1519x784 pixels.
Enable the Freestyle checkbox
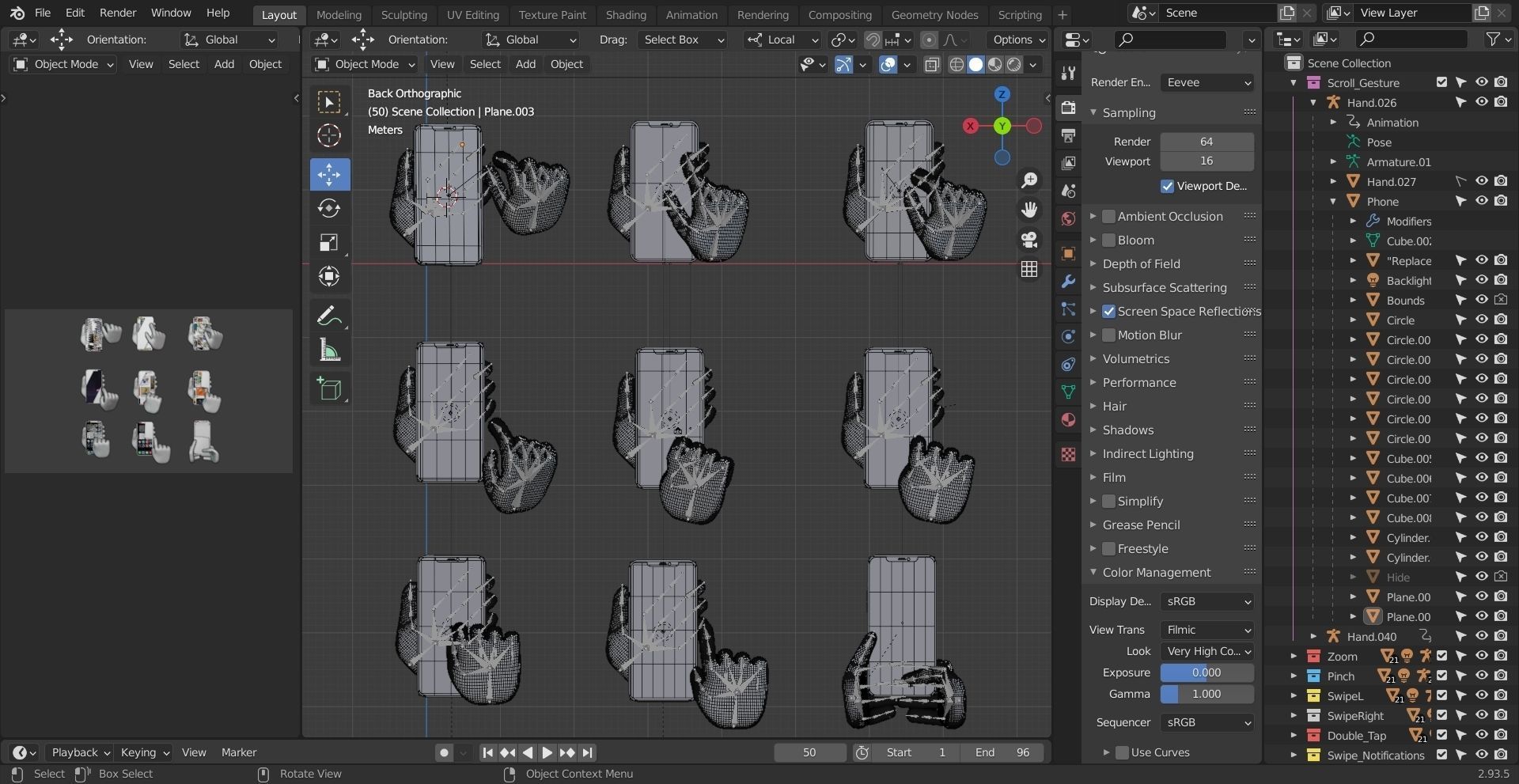click(x=1108, y=548)
